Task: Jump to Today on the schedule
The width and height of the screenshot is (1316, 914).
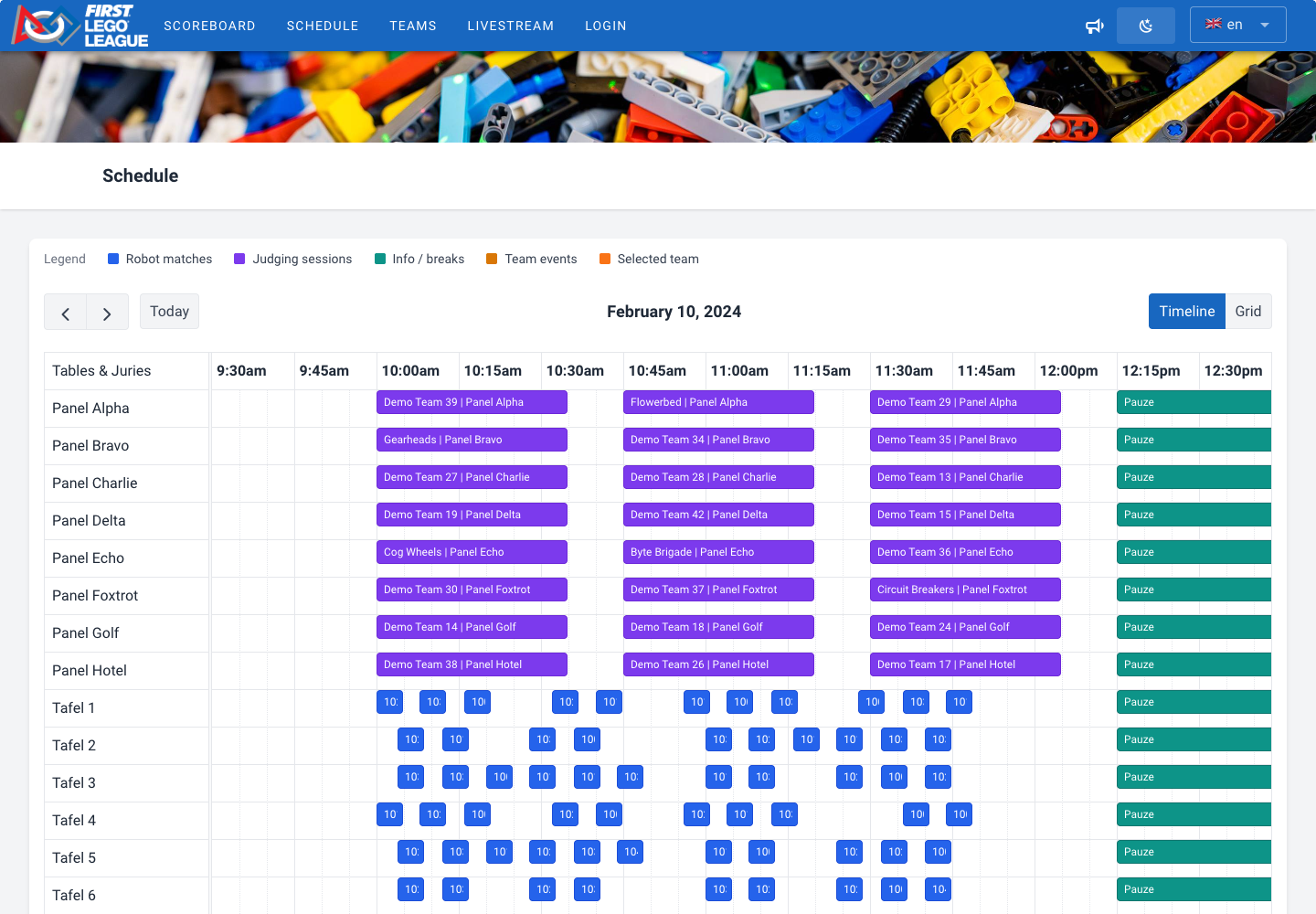Action: click(x=169, y=312)
